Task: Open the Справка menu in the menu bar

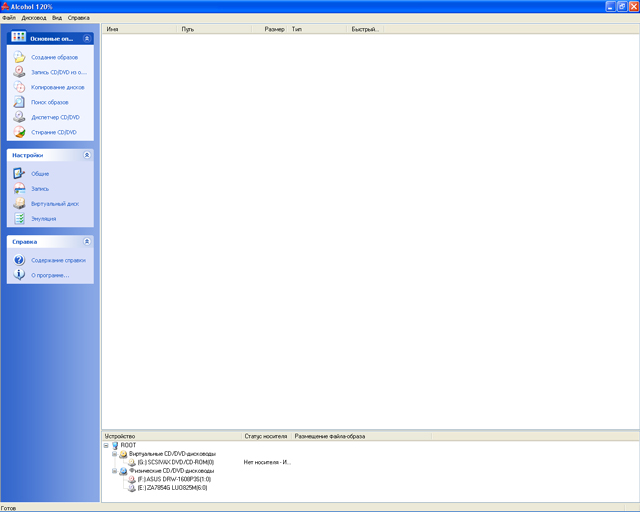Action: [x=78, y=18]
